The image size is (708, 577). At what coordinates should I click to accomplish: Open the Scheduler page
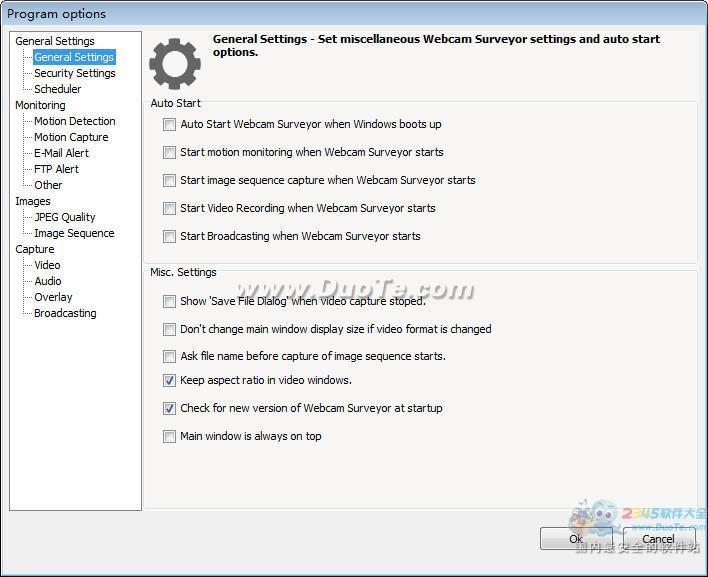(57, 89)
